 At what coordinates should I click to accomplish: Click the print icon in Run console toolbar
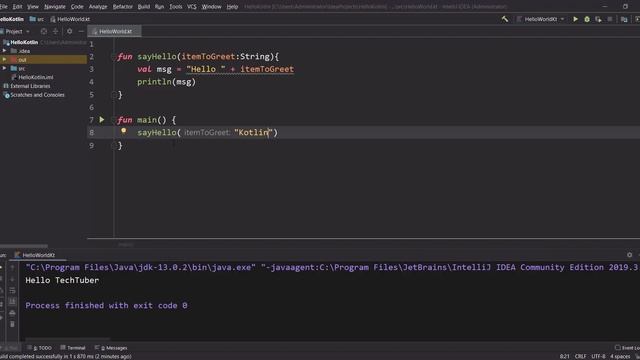12,313
